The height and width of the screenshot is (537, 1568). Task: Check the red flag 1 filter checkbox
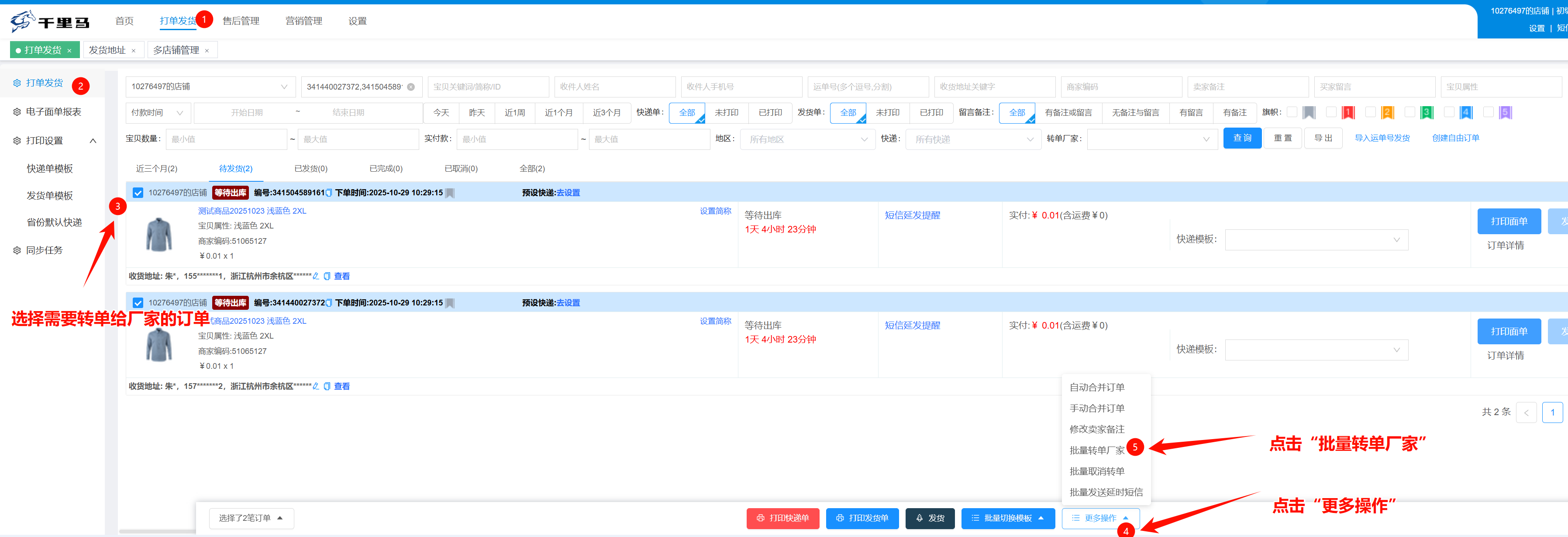(x=1330, y=112)
